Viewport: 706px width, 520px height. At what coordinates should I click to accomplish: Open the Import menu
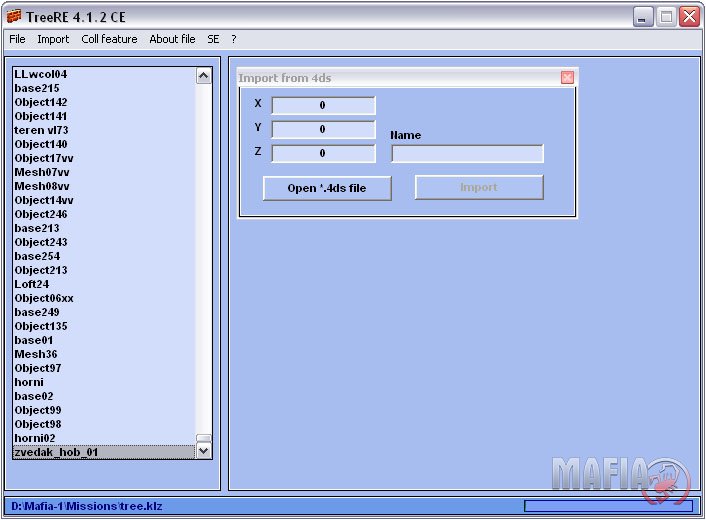[x=53, y=39]
